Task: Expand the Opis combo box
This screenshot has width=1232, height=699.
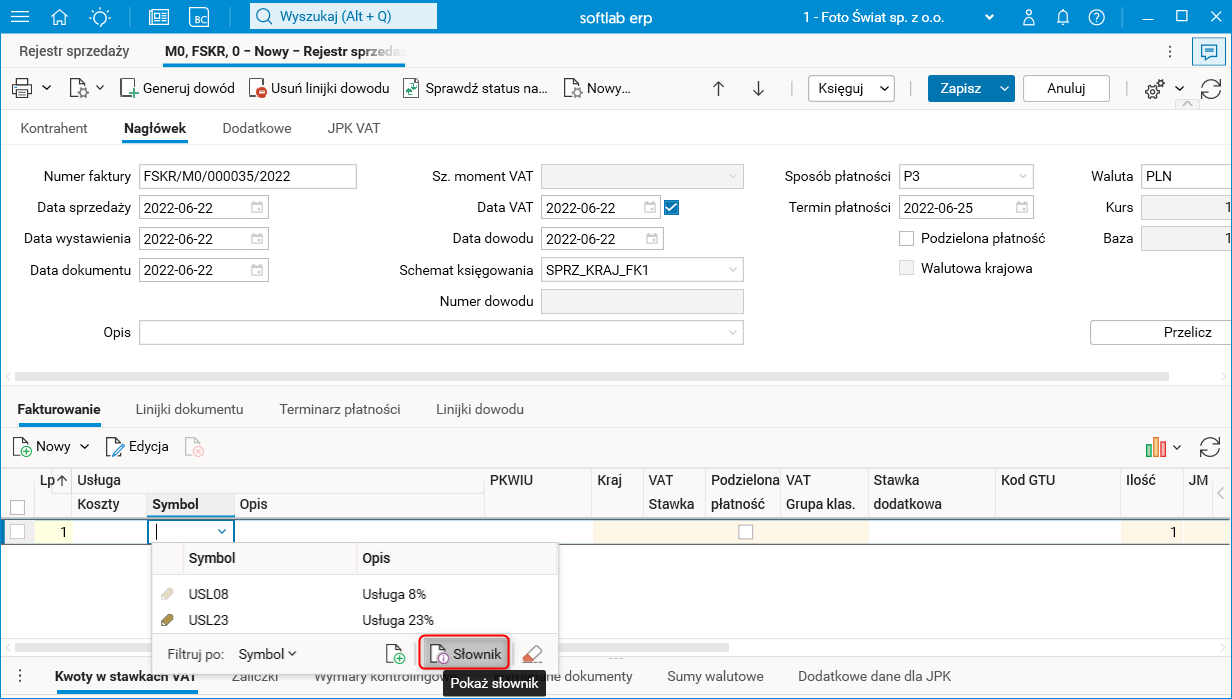Action: click(733, 332)
